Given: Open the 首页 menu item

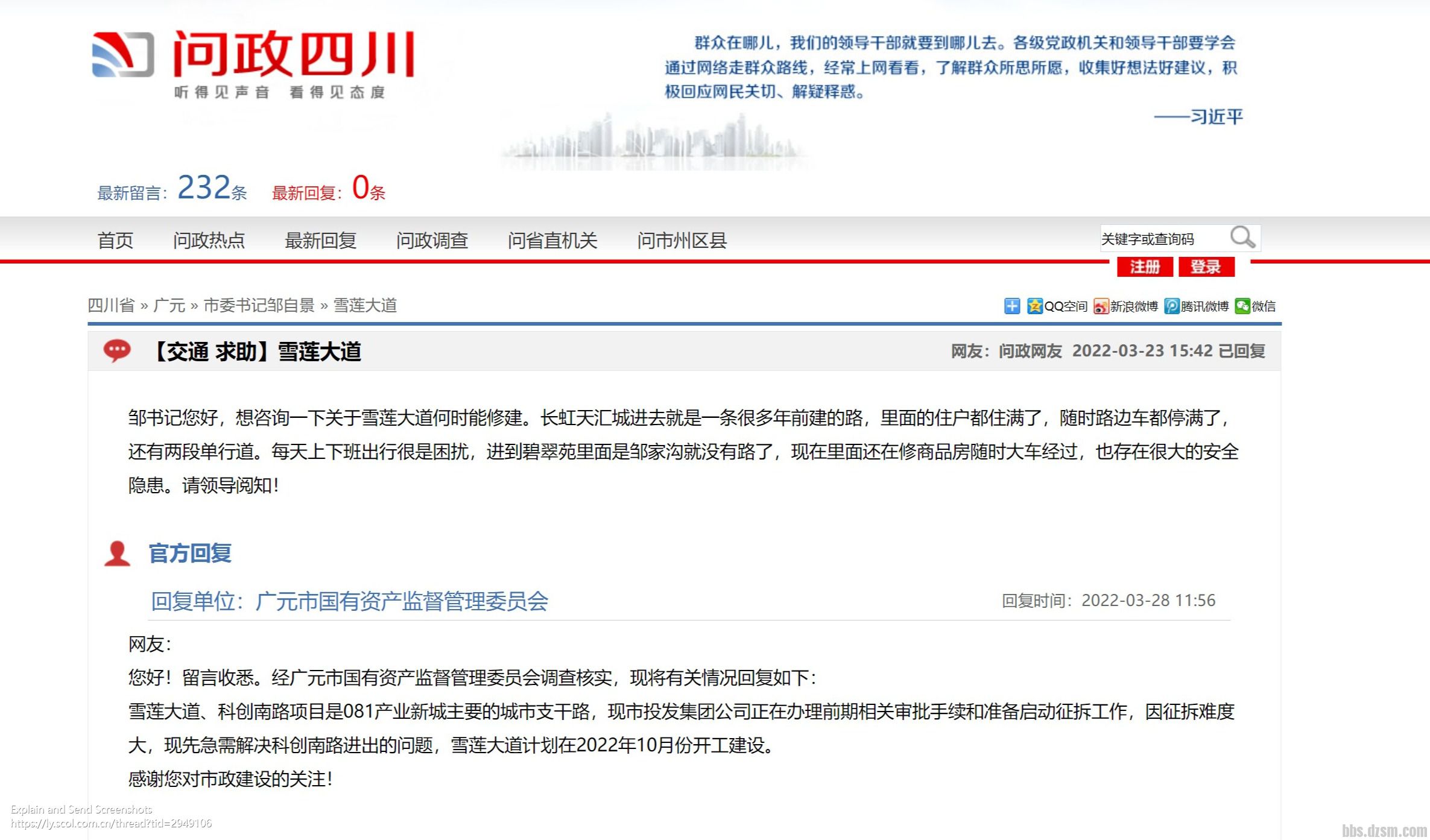Looking at the screenshot, I should point(115,240).
